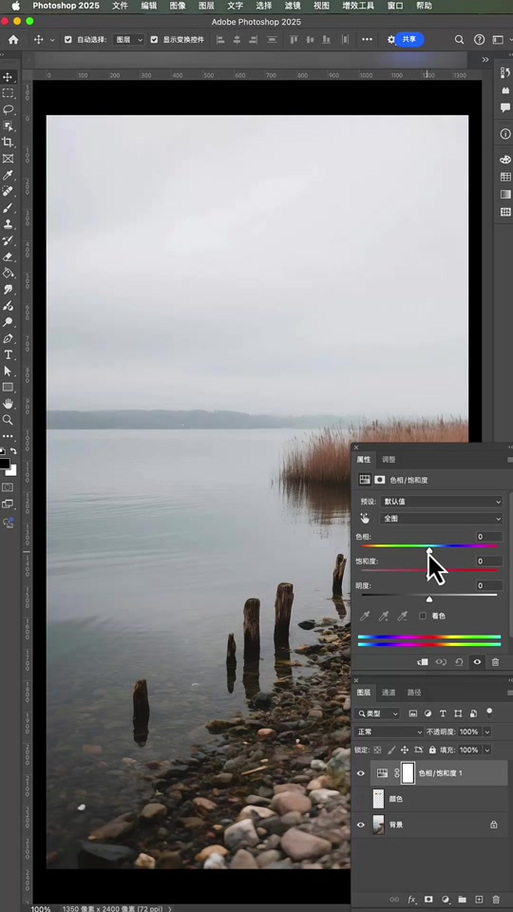Select the Hand tool
This screenshot has height=912, width=513.
click(8, 403)
